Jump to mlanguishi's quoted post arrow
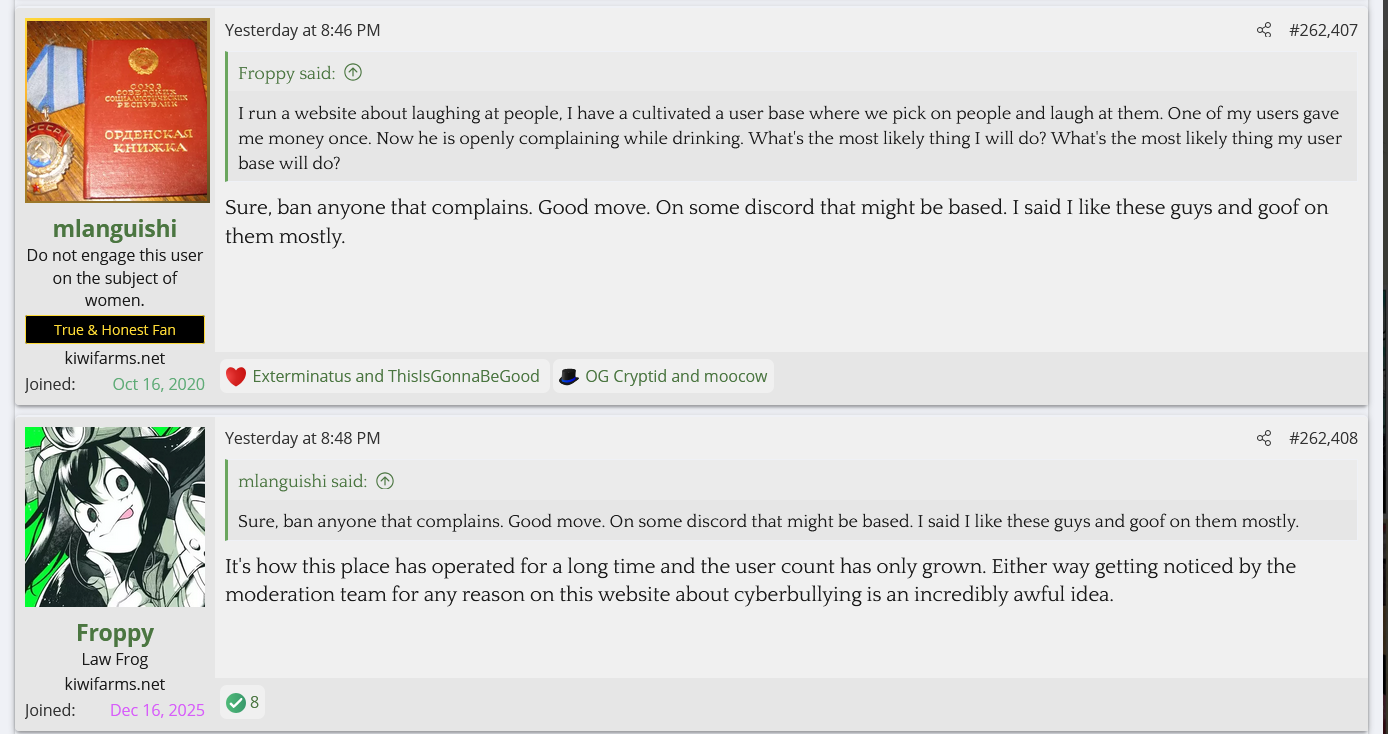Screen dimensions: 1388x734 pos(385,481)
